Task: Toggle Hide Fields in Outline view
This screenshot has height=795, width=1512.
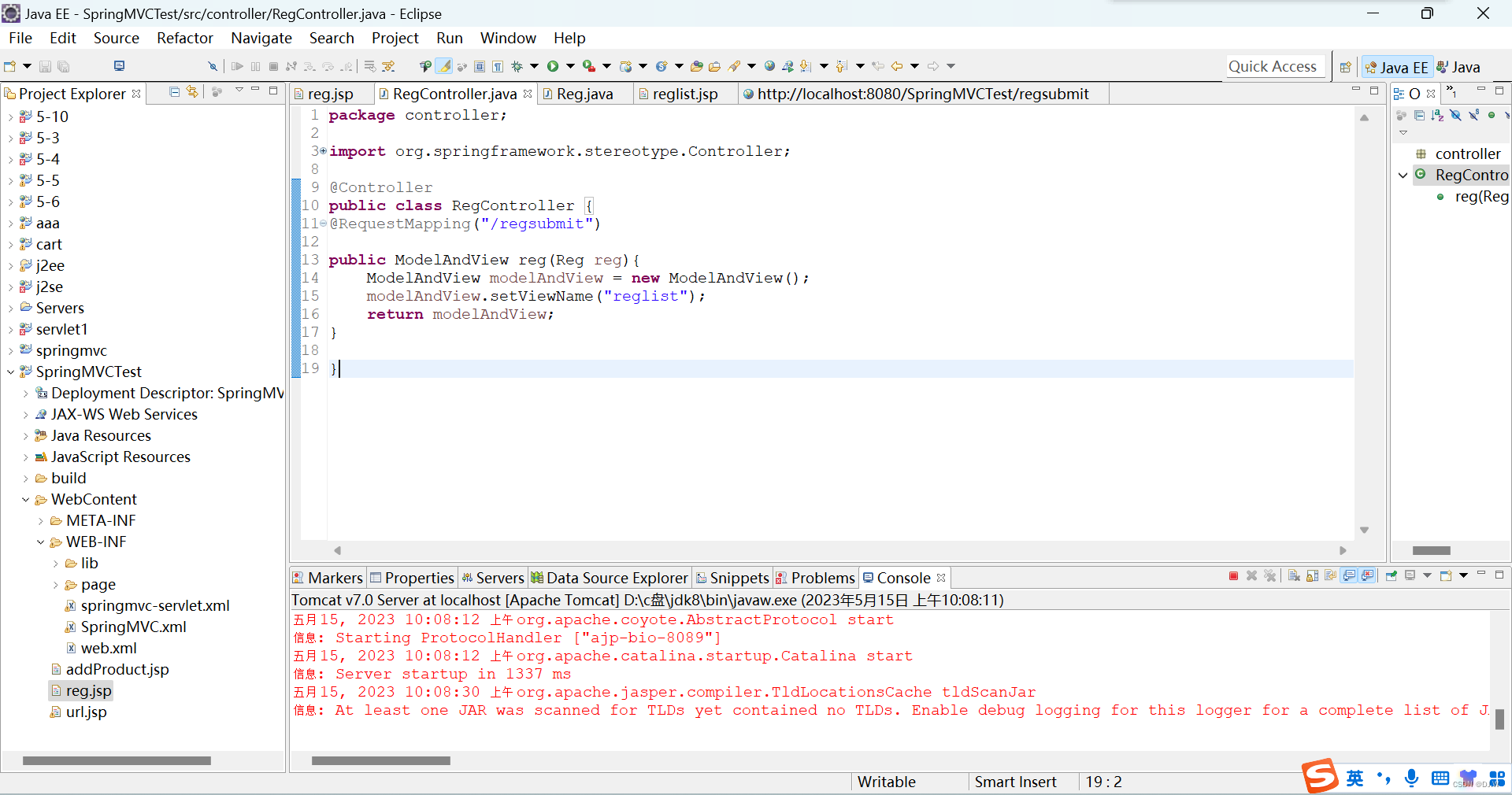Action: click(1455, 116)
